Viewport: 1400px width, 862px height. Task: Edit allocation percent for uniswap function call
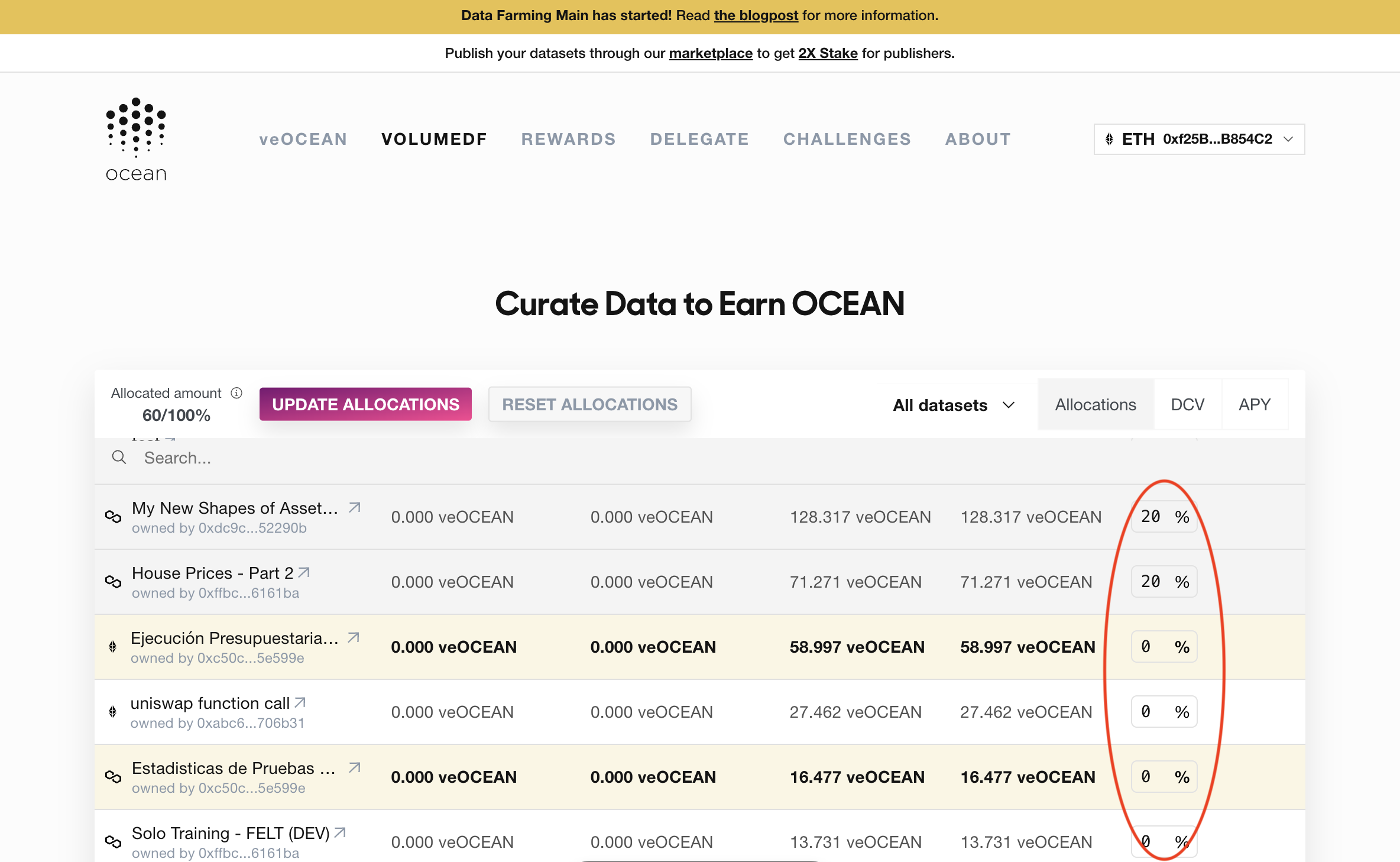coord(1164,712)
